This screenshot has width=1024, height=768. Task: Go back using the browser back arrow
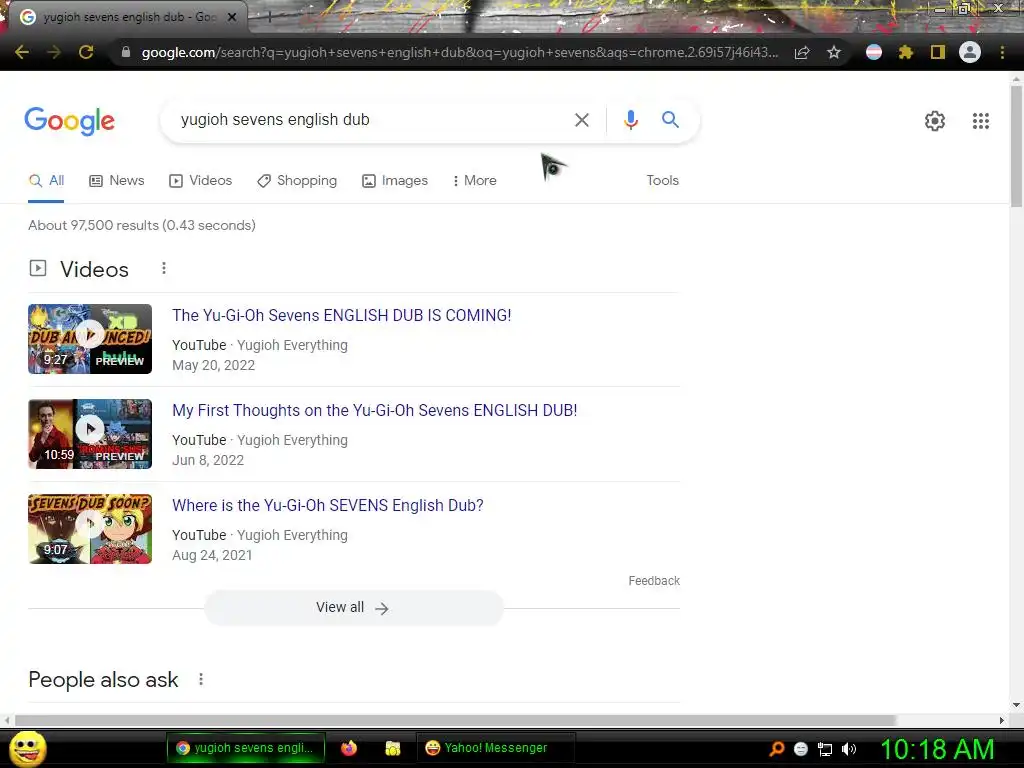click(x=22, y=52)
